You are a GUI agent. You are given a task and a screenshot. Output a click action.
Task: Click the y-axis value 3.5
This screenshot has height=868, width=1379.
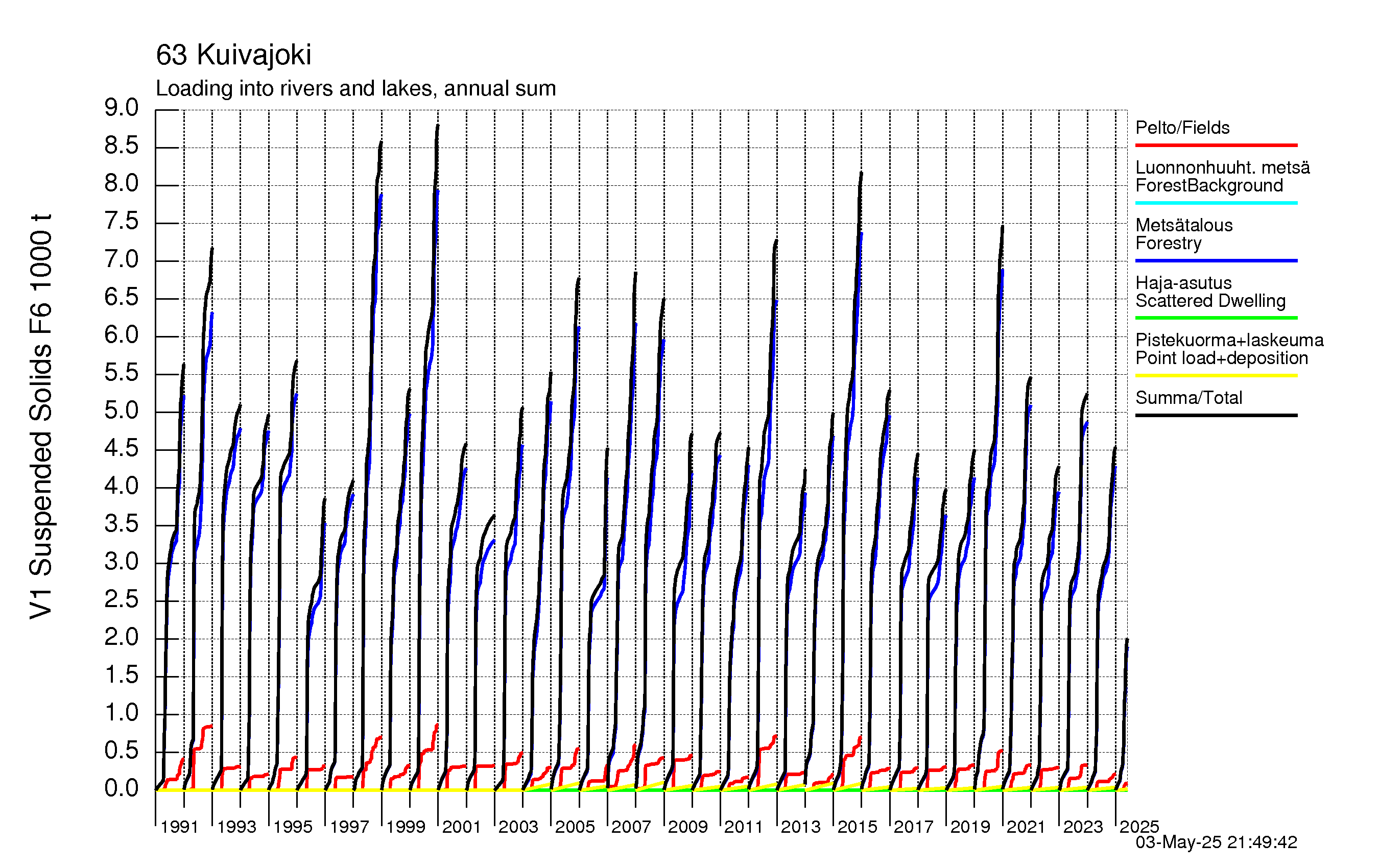pyautogui.click(x=122, y=523)
